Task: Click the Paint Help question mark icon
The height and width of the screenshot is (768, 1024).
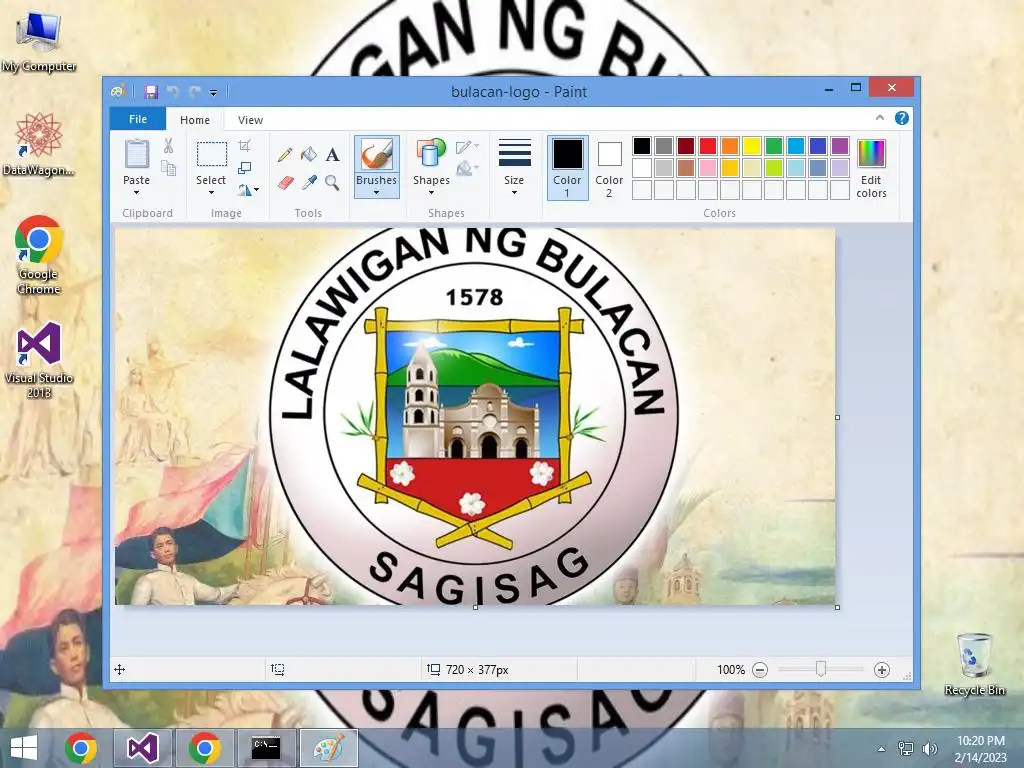Action: point(902,118)
